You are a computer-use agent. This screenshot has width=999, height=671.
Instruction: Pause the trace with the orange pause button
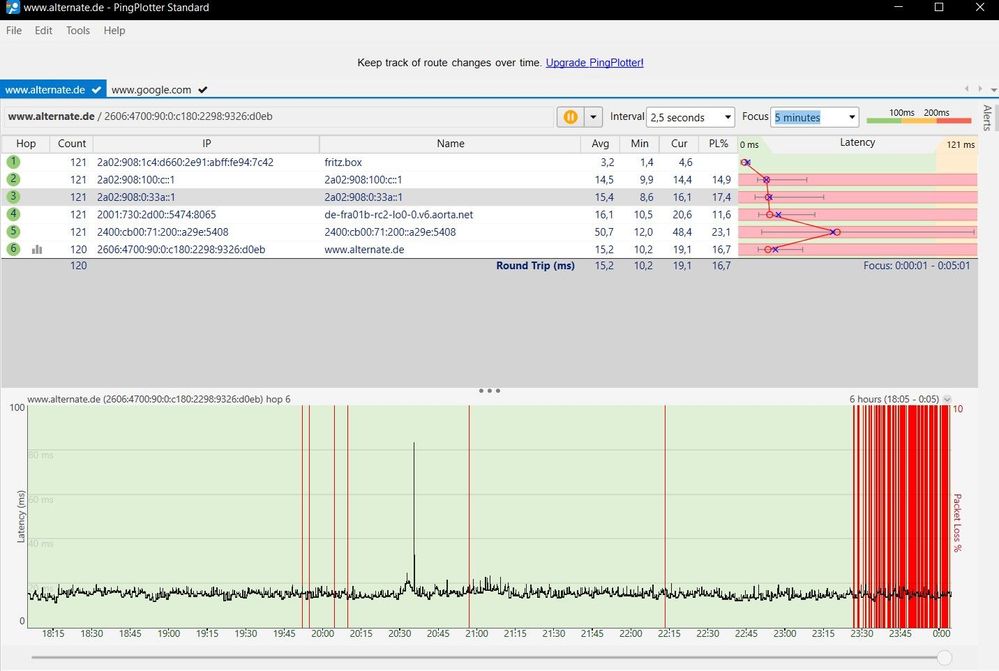(570, 117)
